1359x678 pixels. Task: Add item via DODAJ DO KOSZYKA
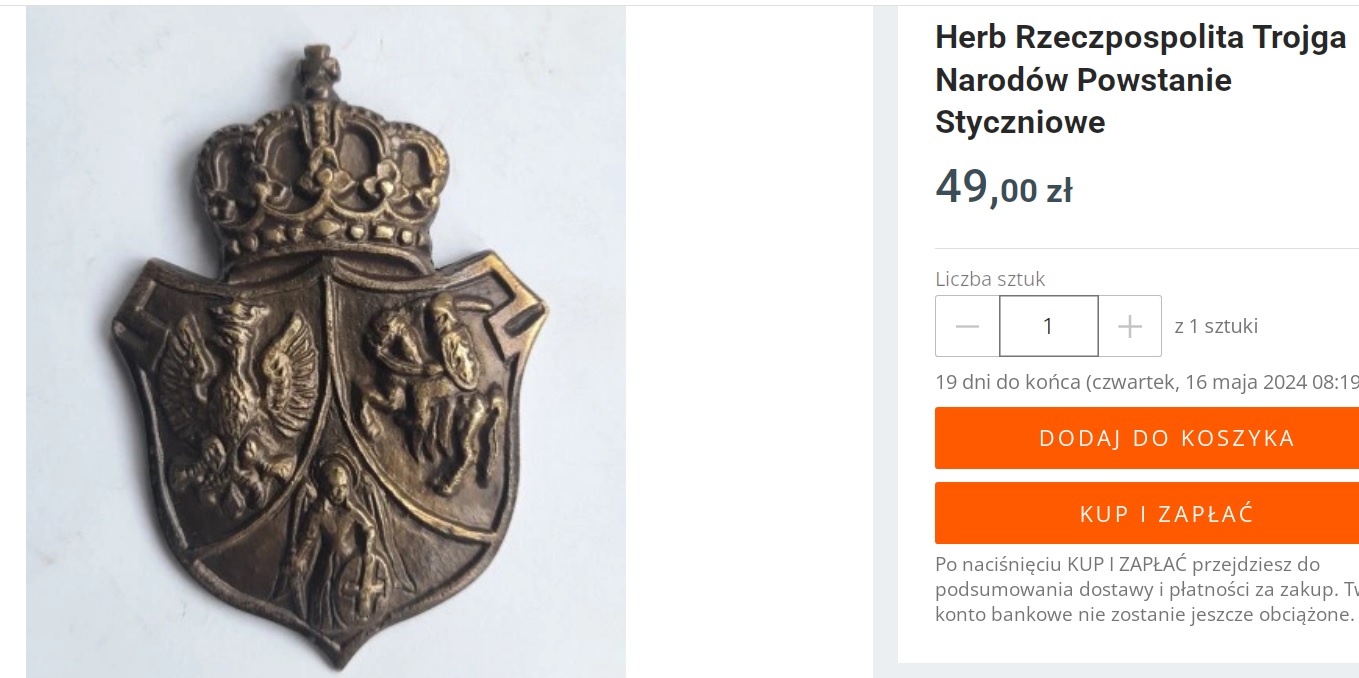click(x=1147, y=438)
